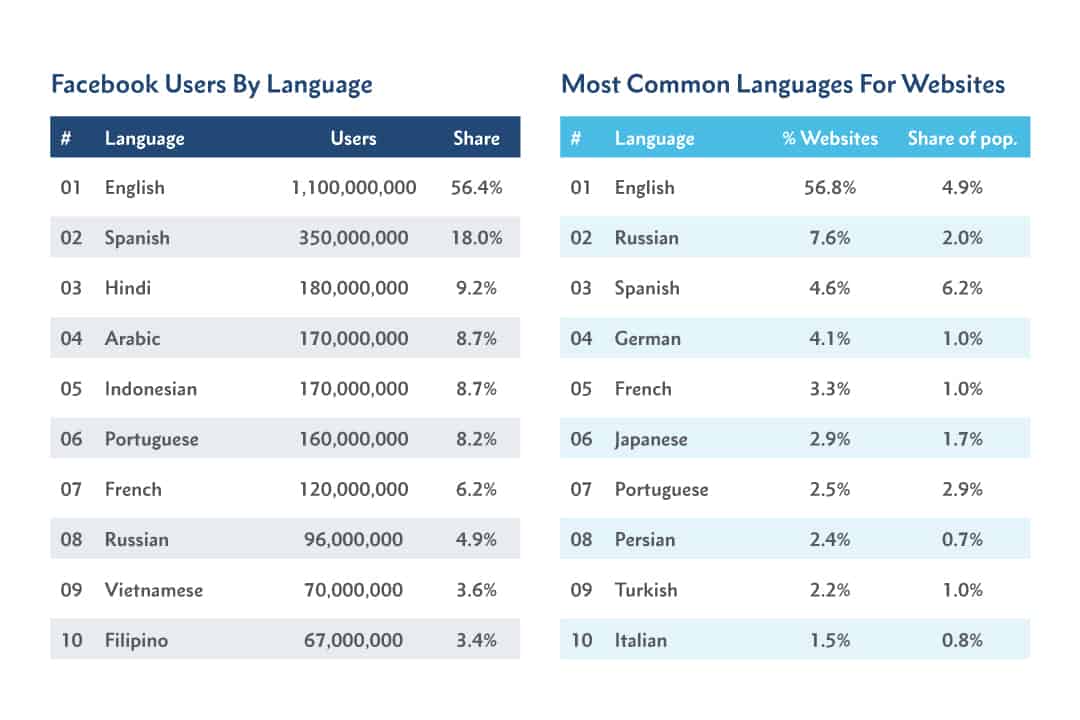
Task: Select 'Filipino' in the Facebook table
Action: click(136, 641)
